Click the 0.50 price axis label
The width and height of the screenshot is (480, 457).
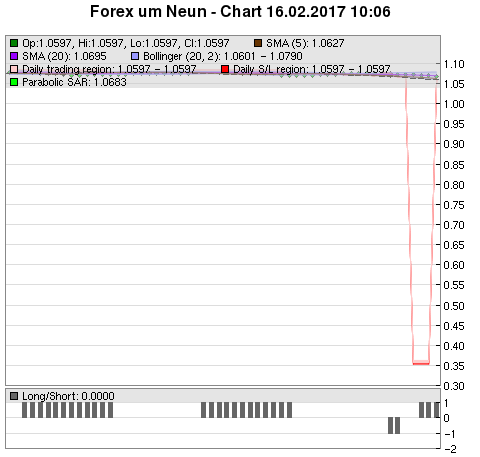click(454, 306)
